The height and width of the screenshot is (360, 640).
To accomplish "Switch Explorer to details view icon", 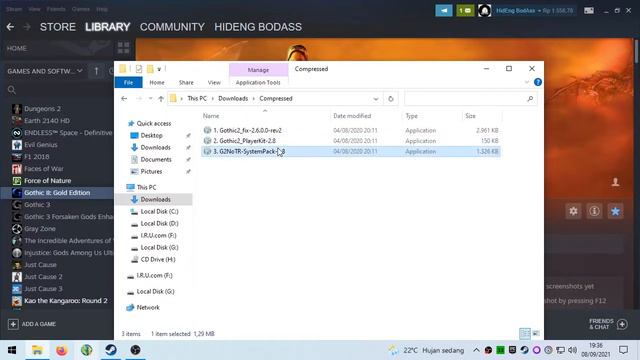I will [525, 333].
